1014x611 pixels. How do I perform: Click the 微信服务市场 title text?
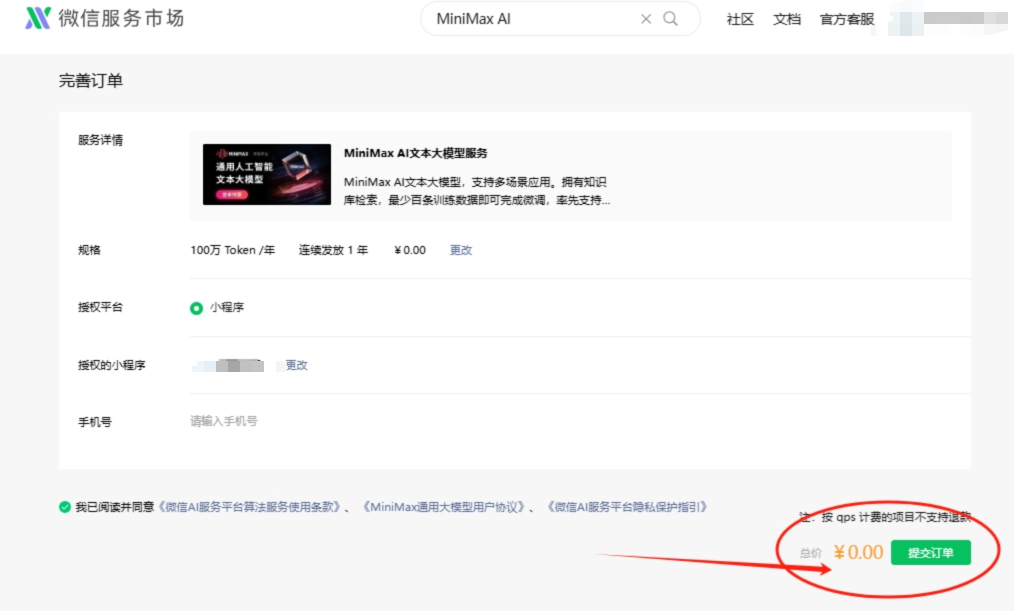(121, 18)
